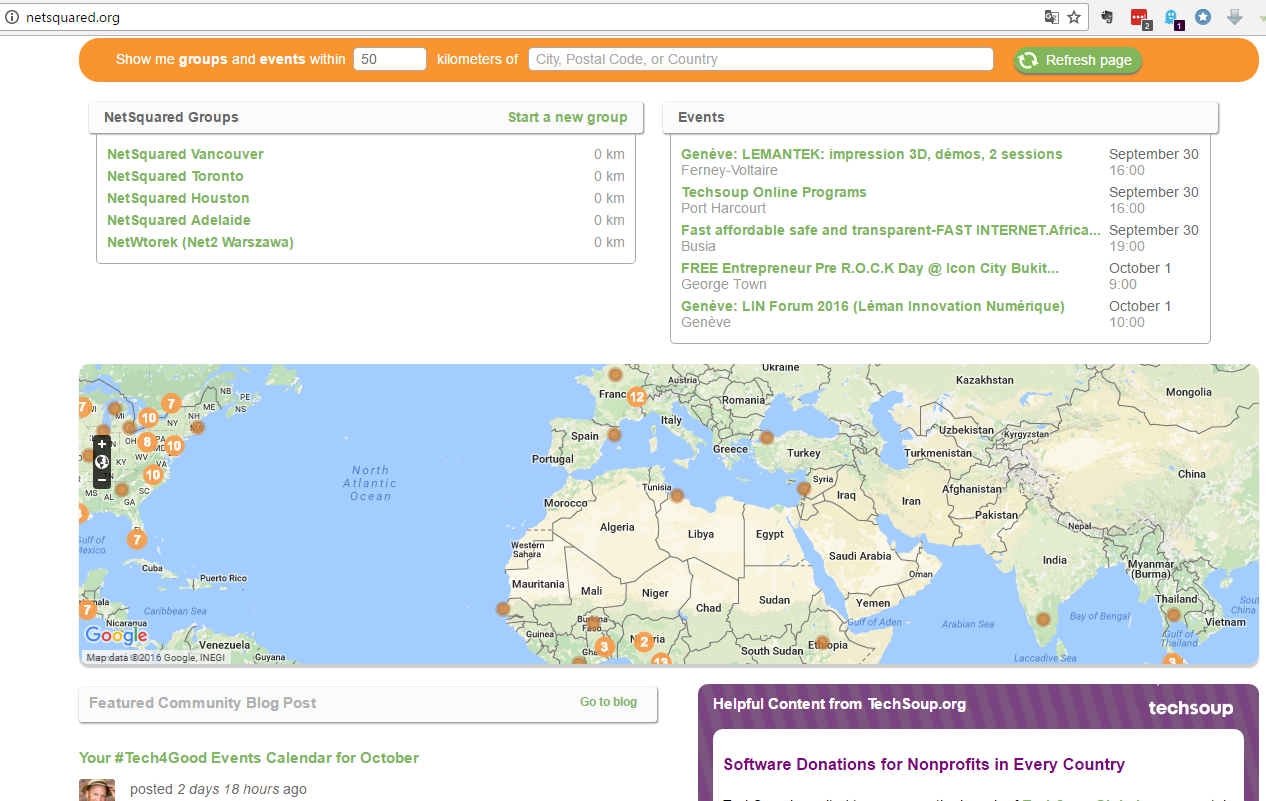Click the map marker near Syria
The height and width of the screenshot is (801, 1266).
(804, 489)
